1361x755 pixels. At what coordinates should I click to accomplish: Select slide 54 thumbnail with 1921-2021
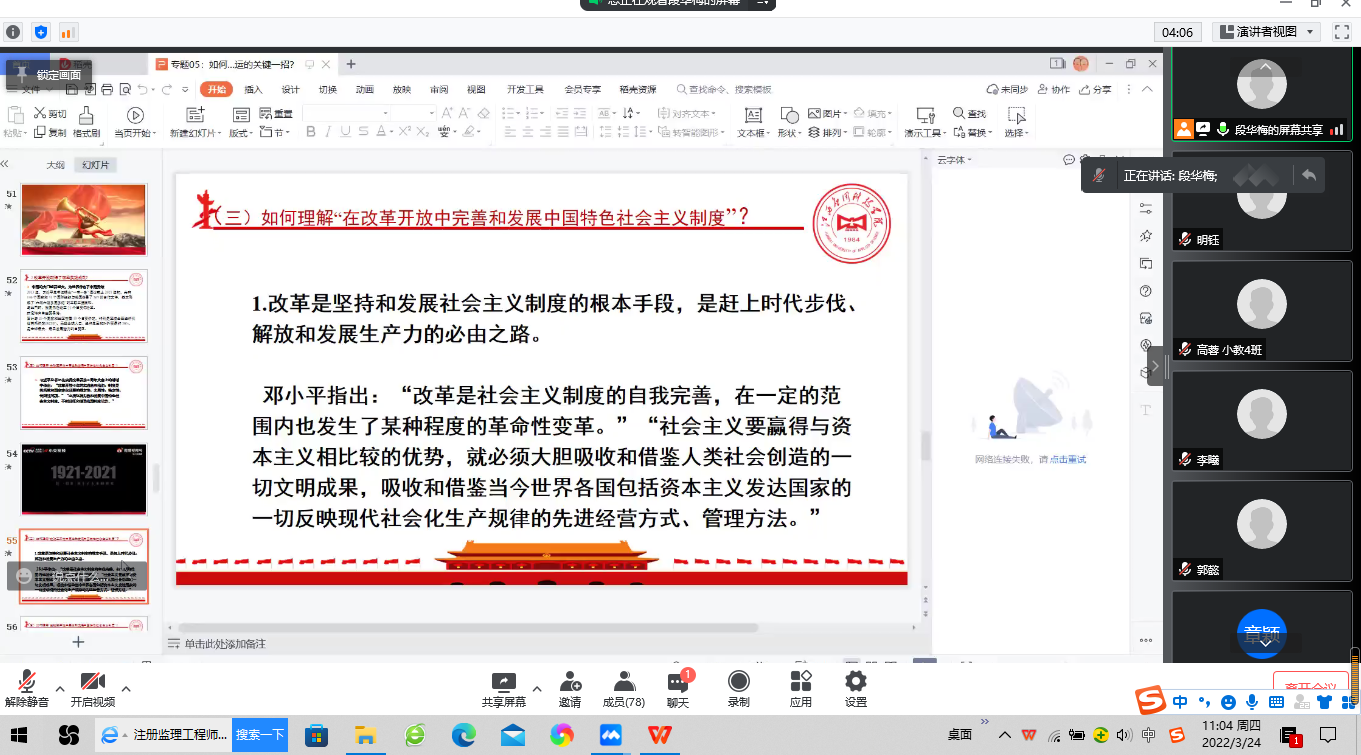84,479
